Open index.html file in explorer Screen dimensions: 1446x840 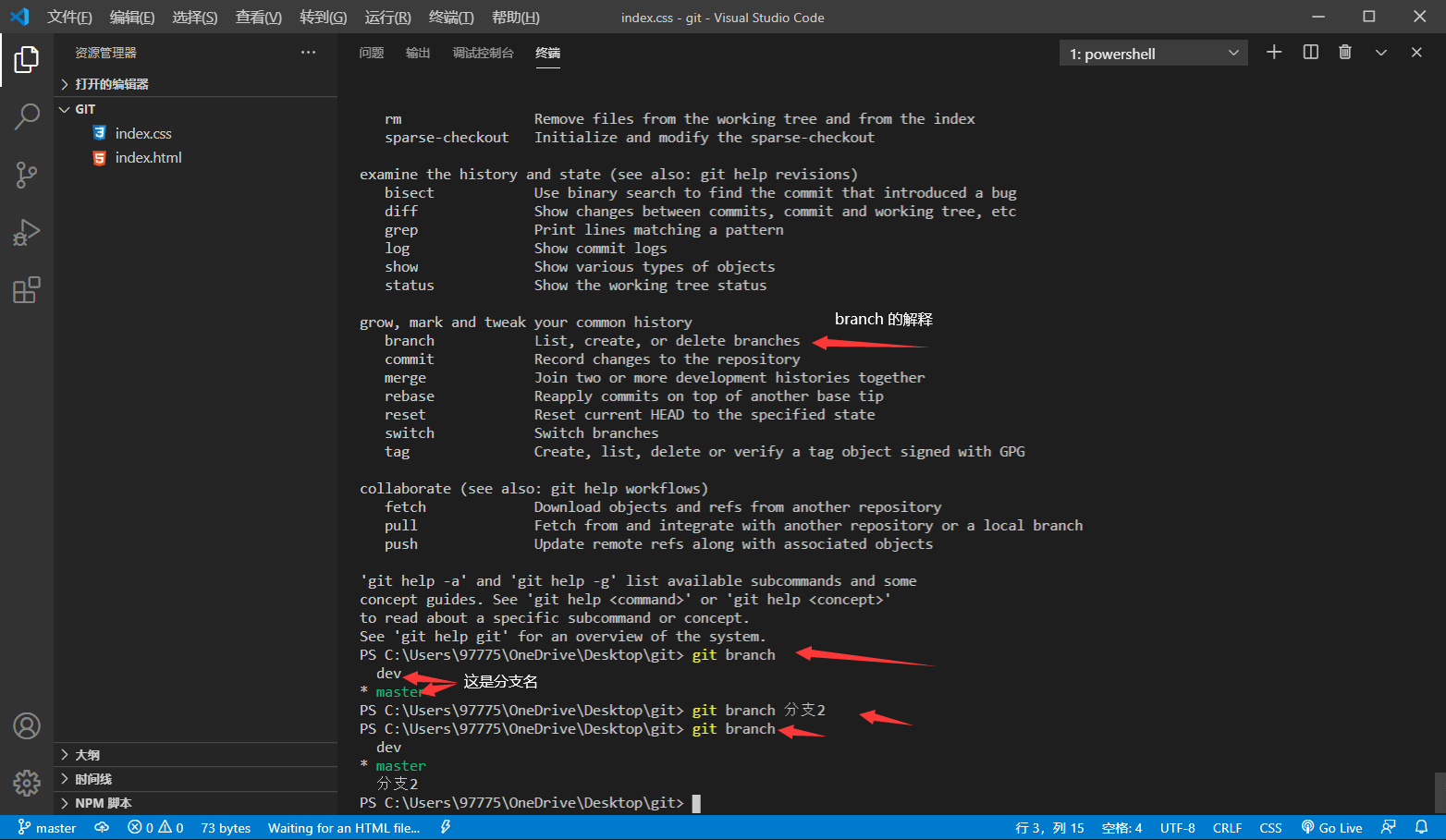coord(148,158)
